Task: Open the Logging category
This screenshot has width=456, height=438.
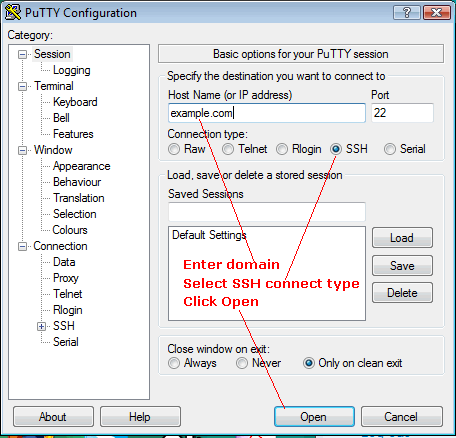Action: tap(72, 70)
